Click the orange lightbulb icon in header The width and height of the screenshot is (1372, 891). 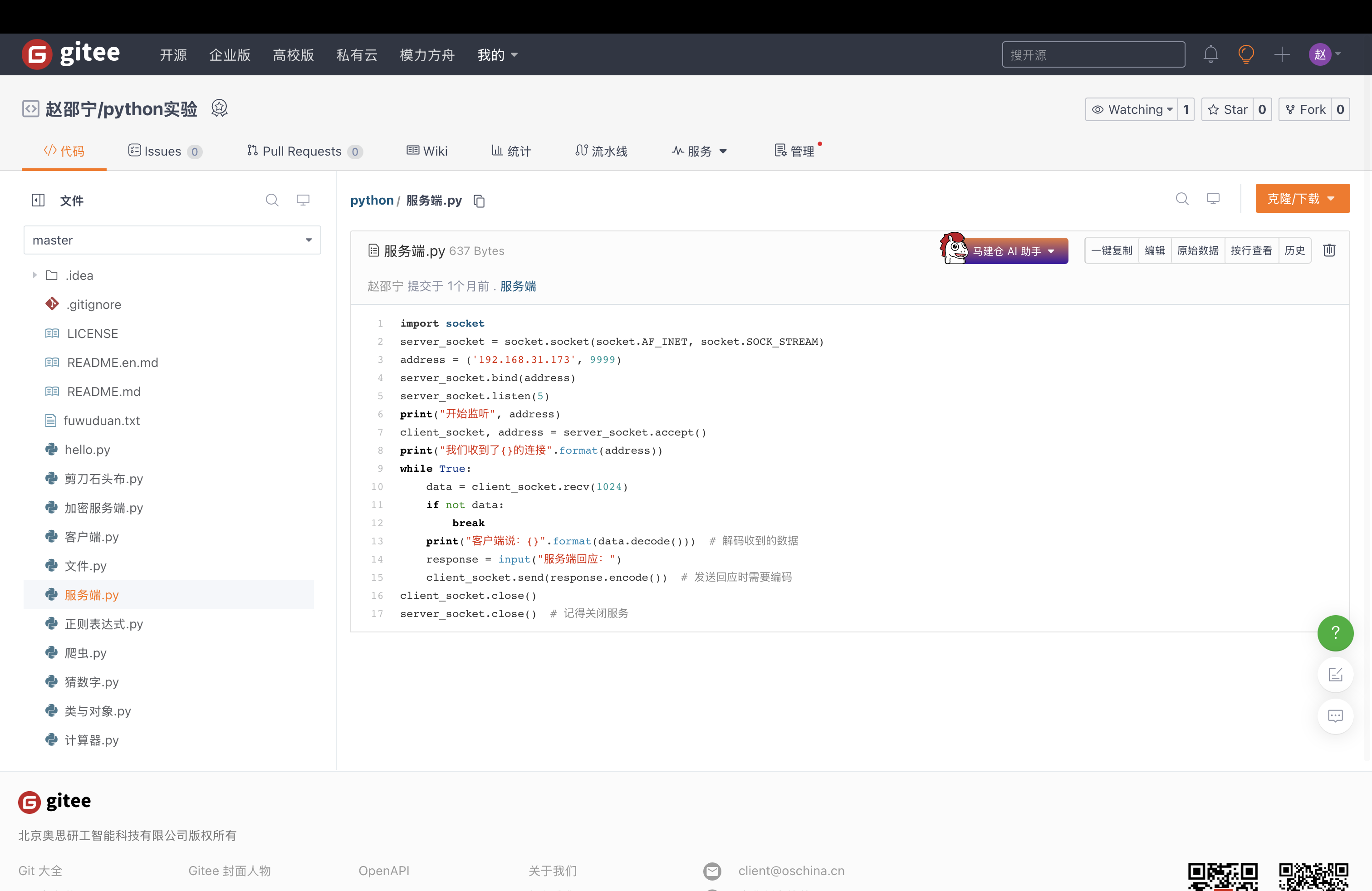click(x=1246, y=55)
